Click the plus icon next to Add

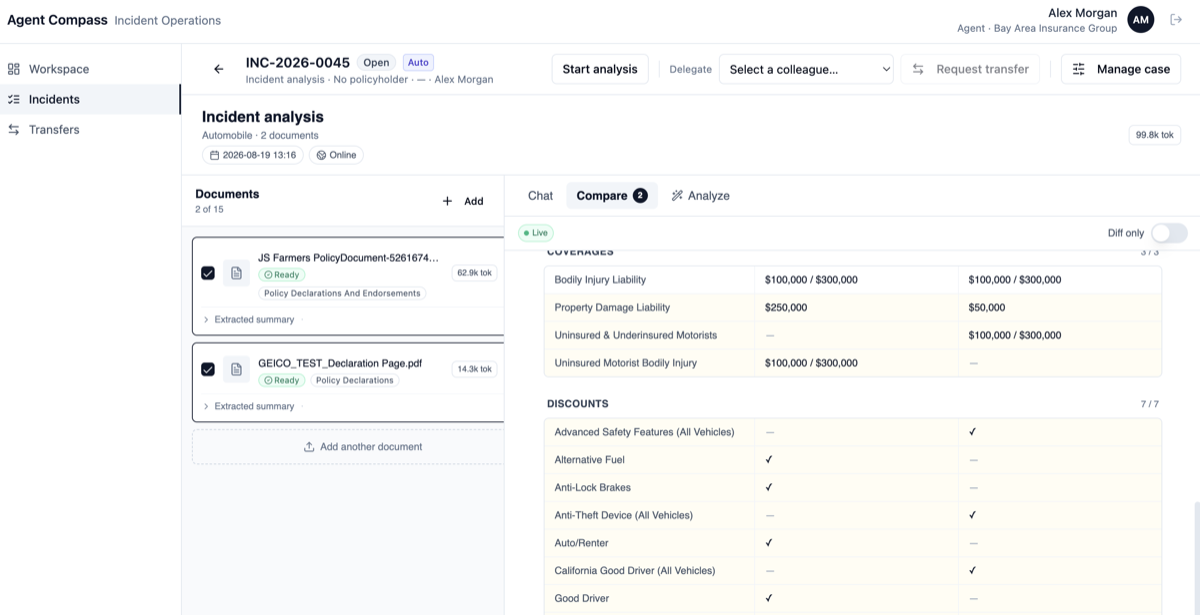(x=447, y=201)
